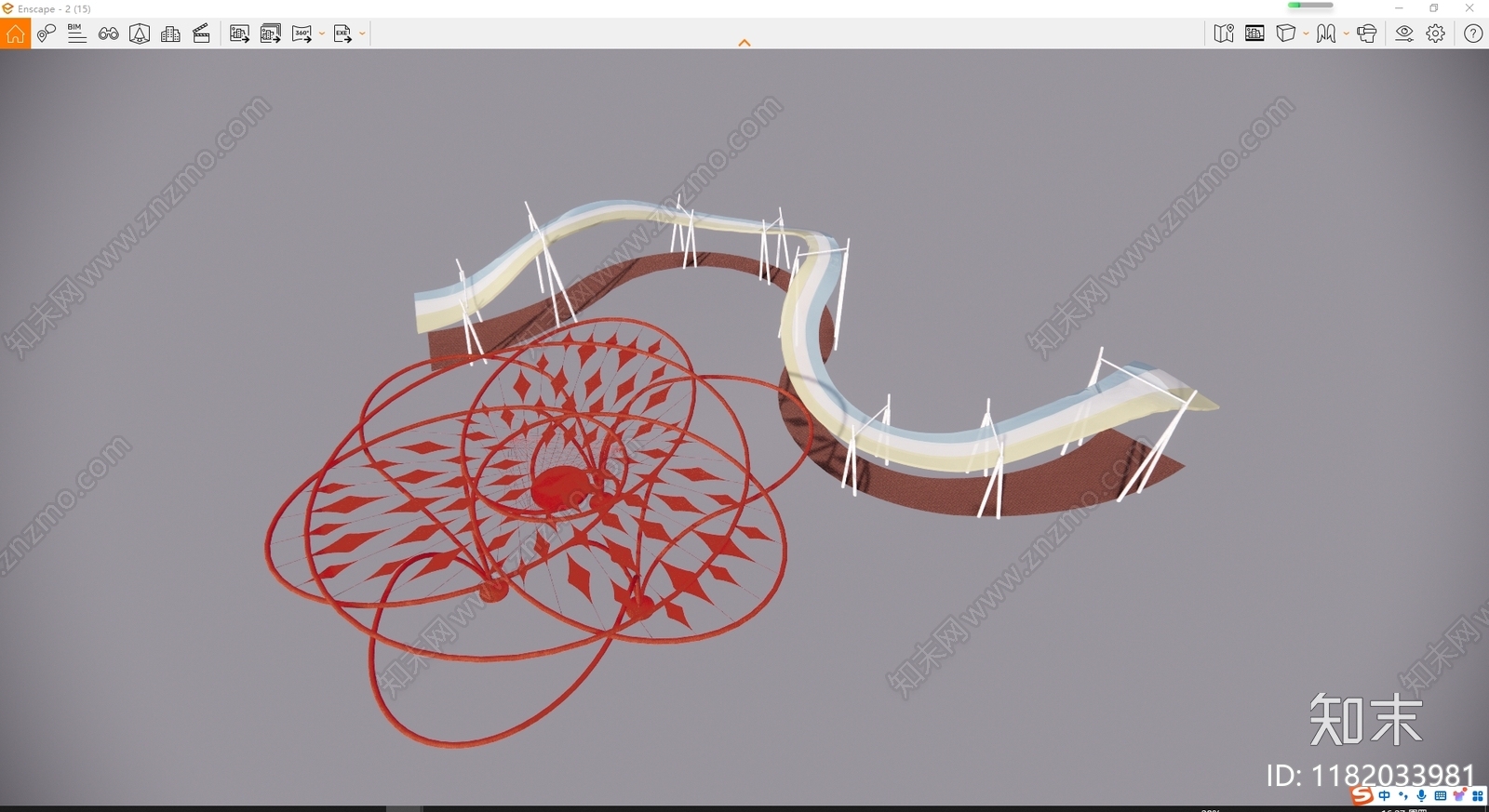
Task: Open the input method skin shirt icon
Action: tap(1458, 796)
